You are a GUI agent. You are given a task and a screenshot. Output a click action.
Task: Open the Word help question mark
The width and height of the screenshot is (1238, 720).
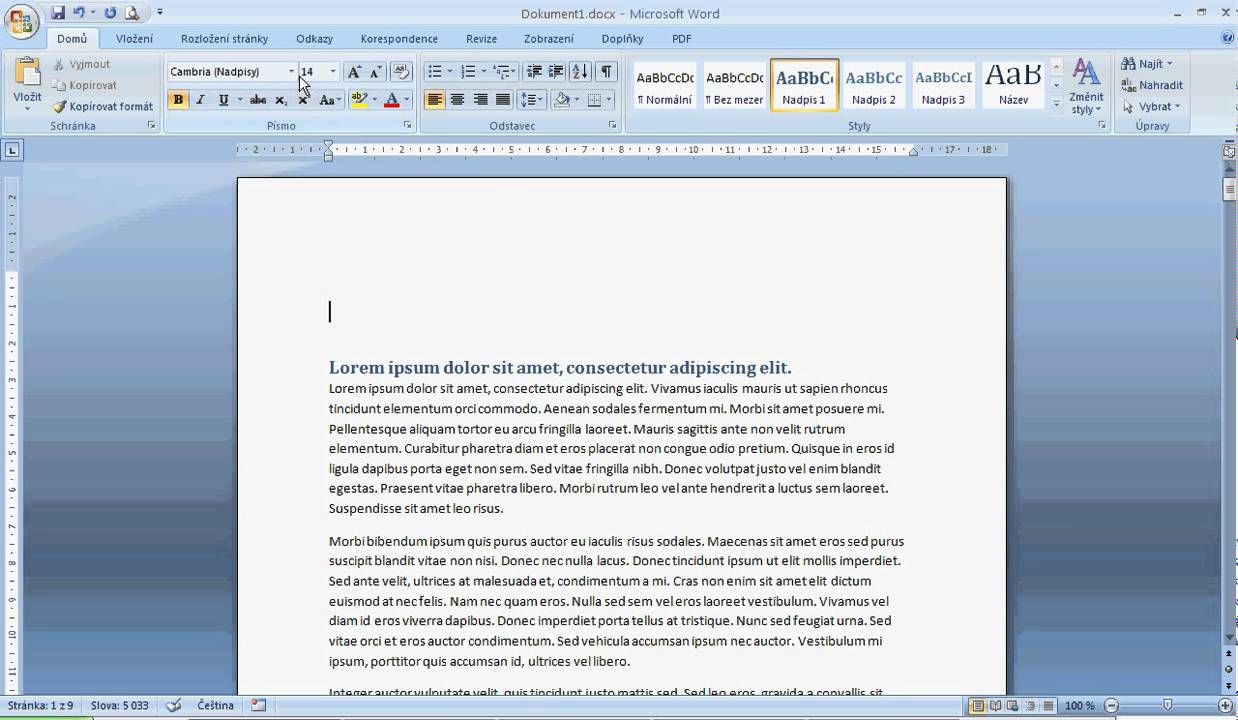[1227, 38]
